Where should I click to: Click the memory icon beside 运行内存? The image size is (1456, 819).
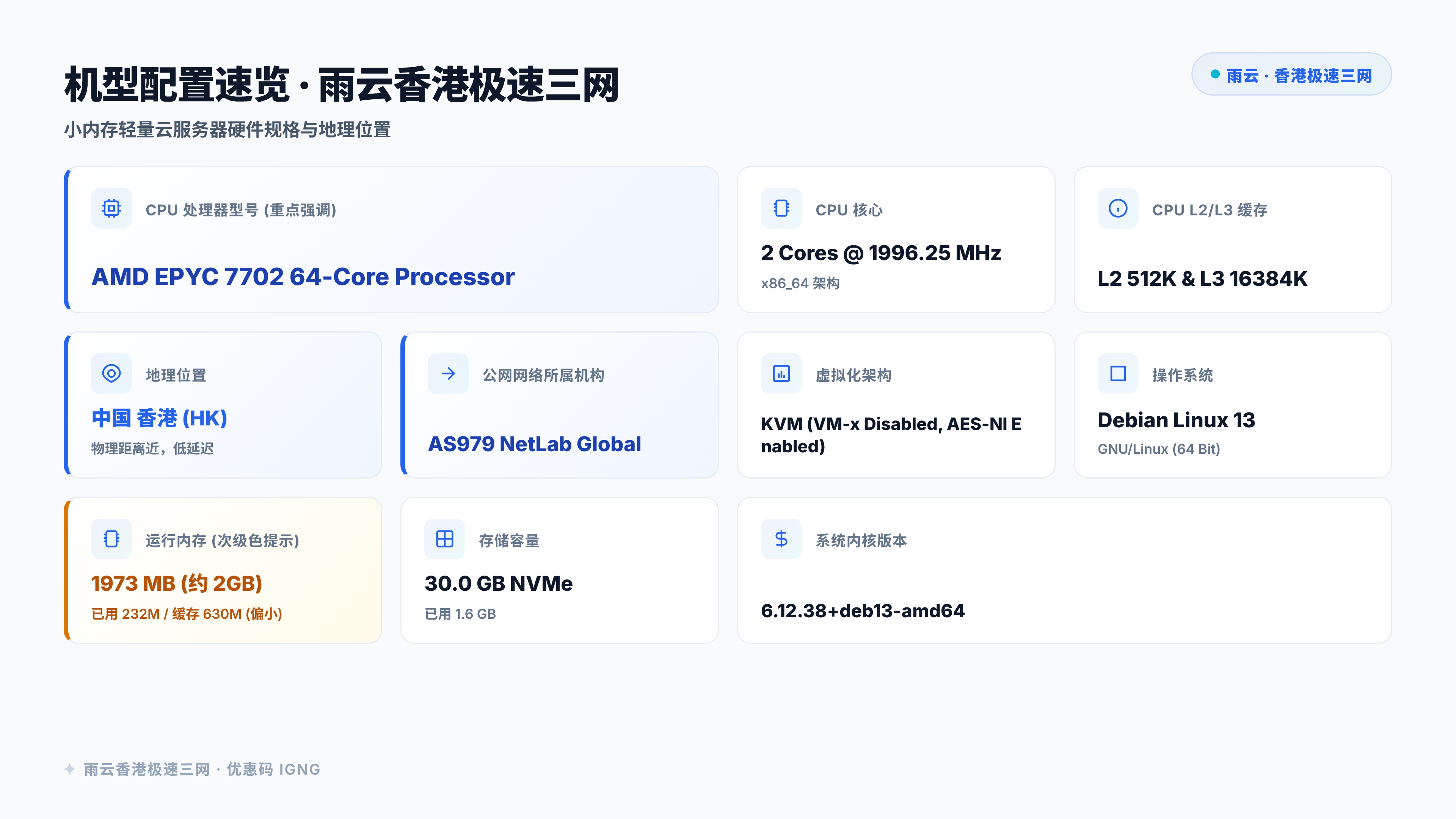pyautogui.click(x=111, y=539)
